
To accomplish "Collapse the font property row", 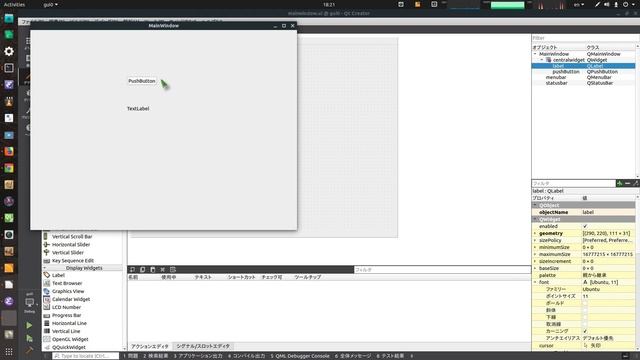I will pos(535,282).
